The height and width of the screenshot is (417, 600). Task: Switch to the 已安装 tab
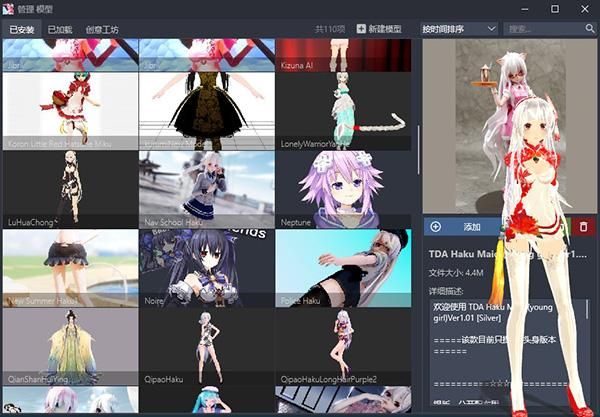pyautogui.click(x=22, y=29)
